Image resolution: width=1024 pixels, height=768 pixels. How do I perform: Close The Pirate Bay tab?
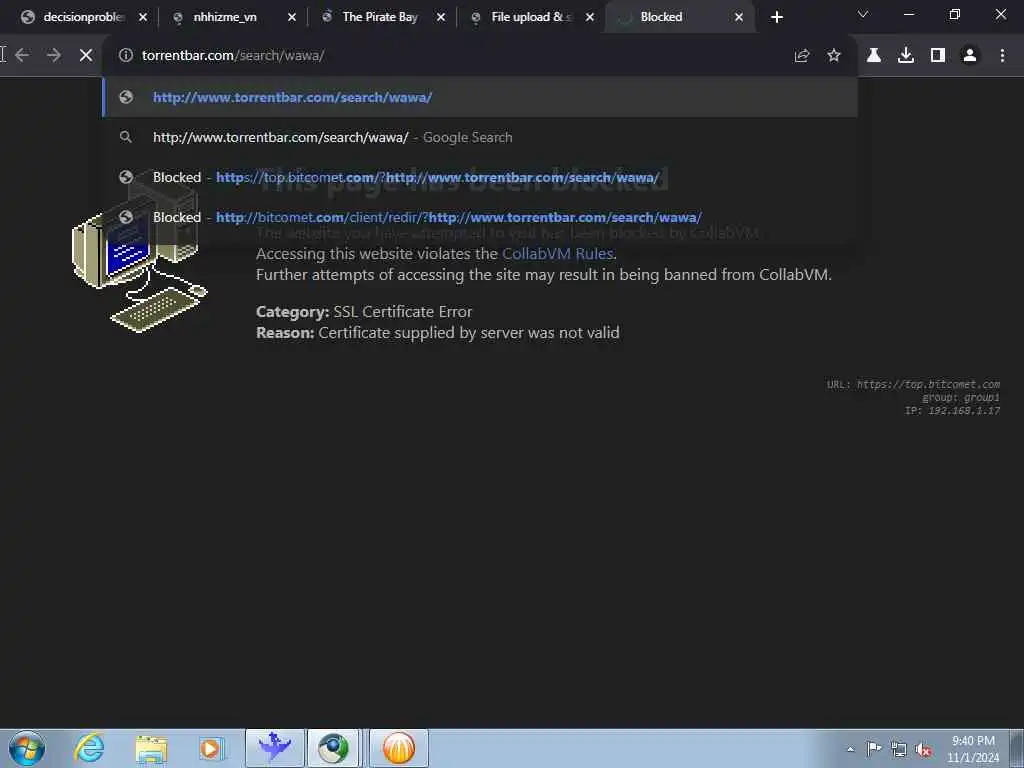click(441, 18)
